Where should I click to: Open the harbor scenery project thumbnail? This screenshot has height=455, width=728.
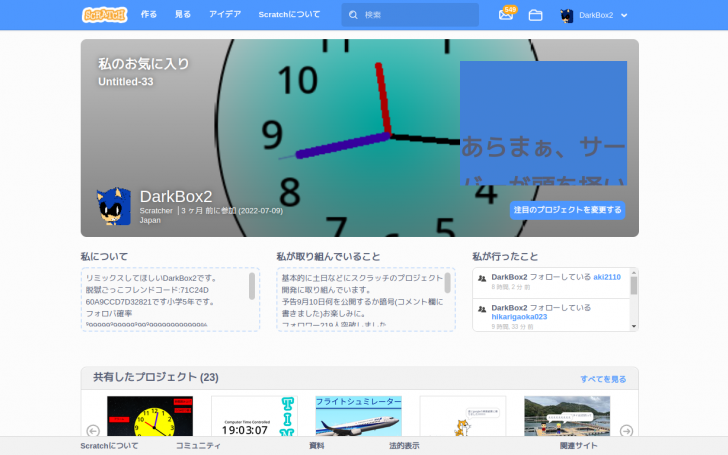click(x=567, y=416)
